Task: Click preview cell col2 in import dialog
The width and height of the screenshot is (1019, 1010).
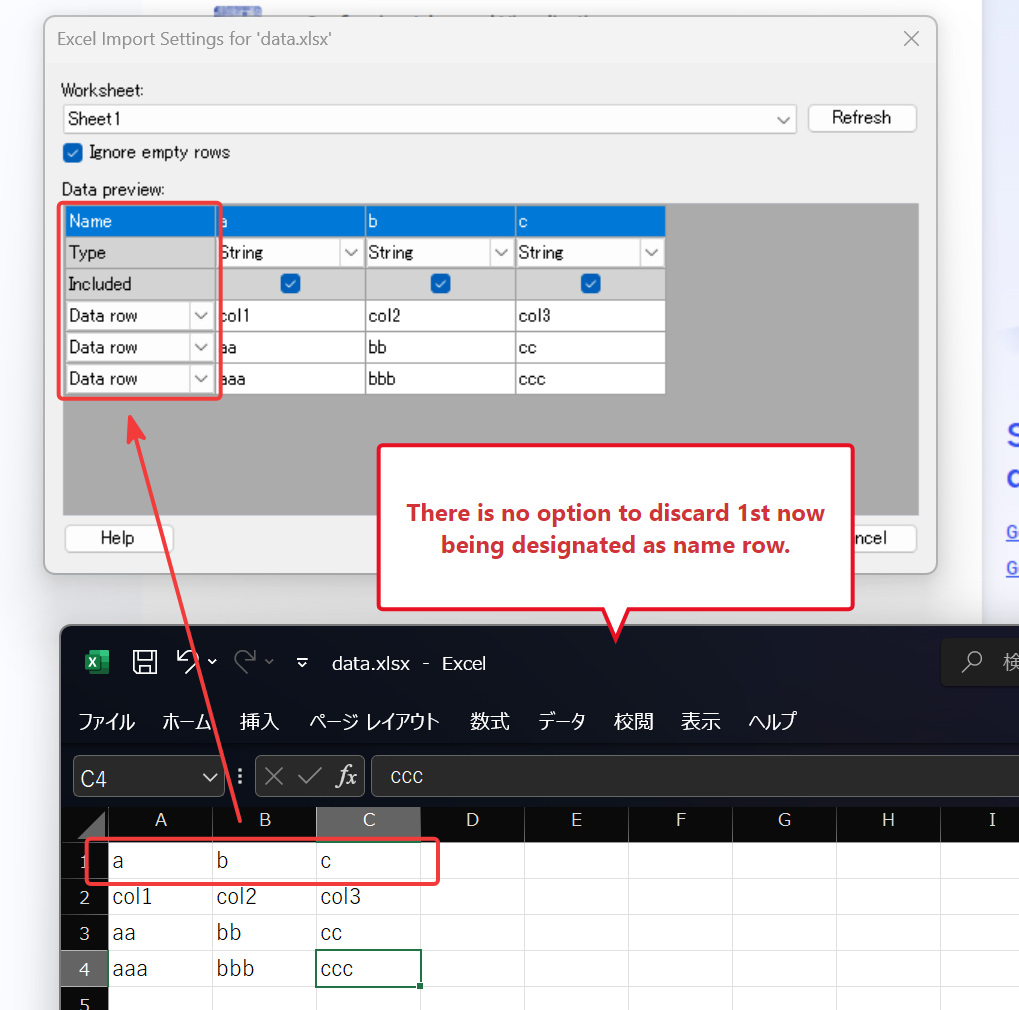Action: pos(441,316)
